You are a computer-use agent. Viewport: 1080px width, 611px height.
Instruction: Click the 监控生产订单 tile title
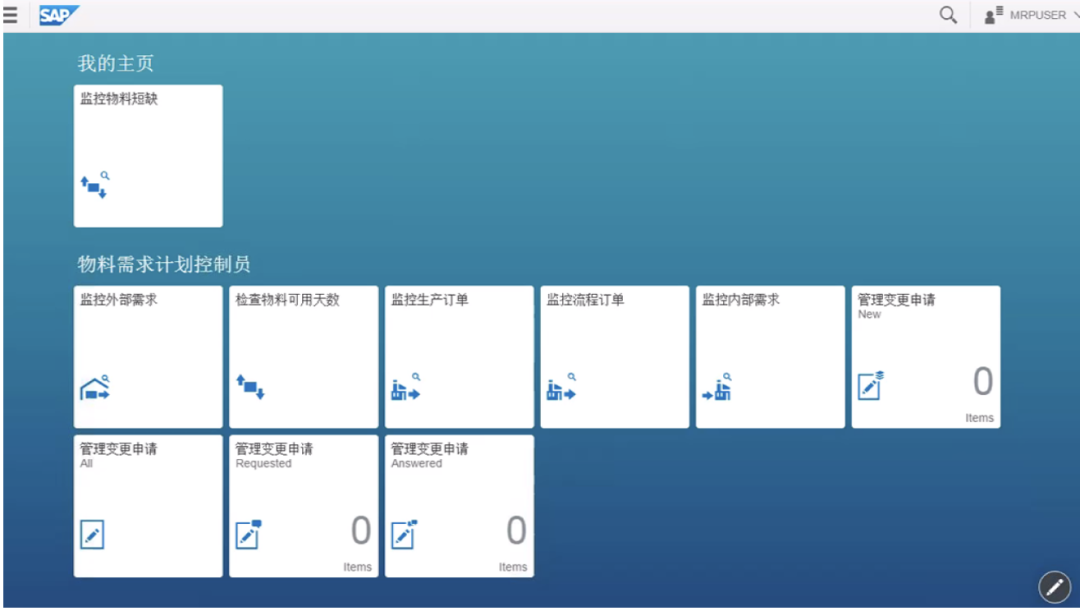430,300
